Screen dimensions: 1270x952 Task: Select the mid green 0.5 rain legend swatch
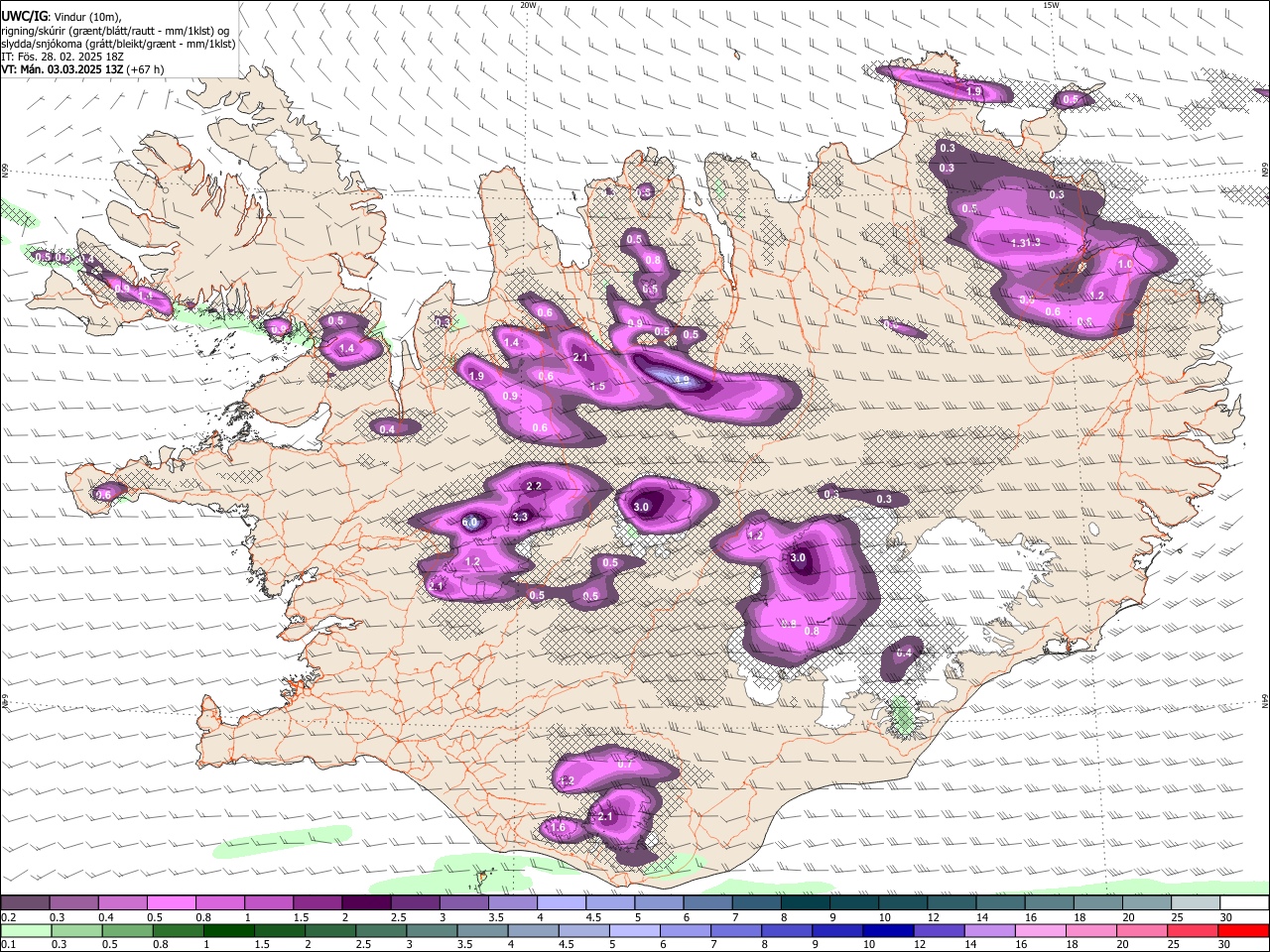(127, 931)
